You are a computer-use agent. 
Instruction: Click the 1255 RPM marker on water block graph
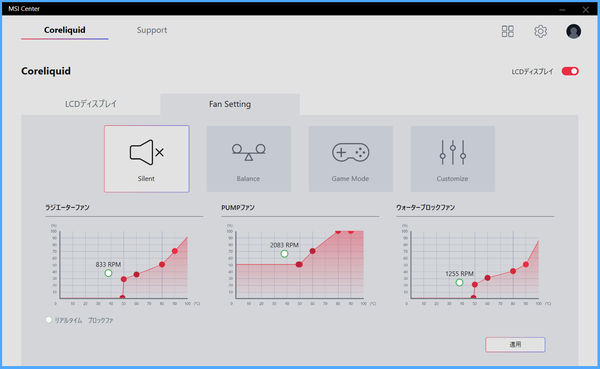pyautogui.click(x=459, y=282)
